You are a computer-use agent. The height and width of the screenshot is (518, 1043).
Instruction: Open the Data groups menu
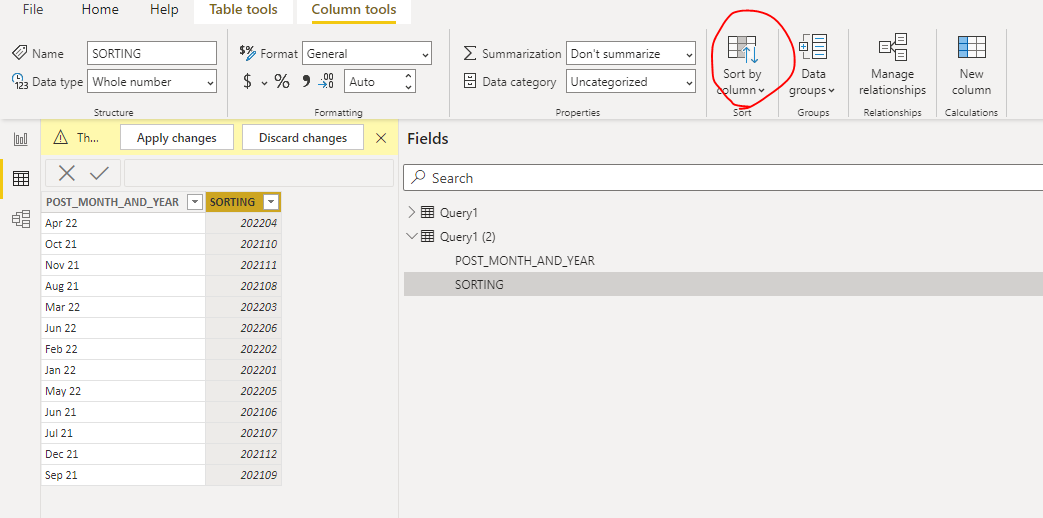[812, 66]
